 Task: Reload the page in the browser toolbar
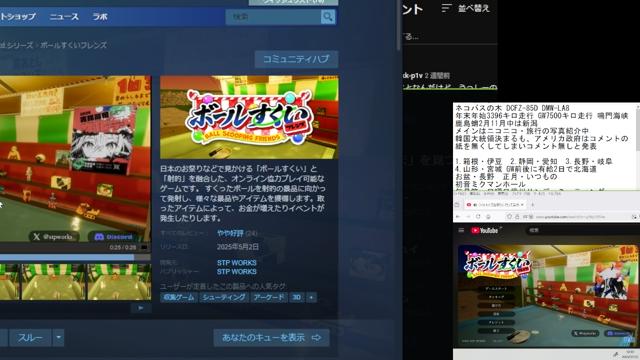pos(478,217)
